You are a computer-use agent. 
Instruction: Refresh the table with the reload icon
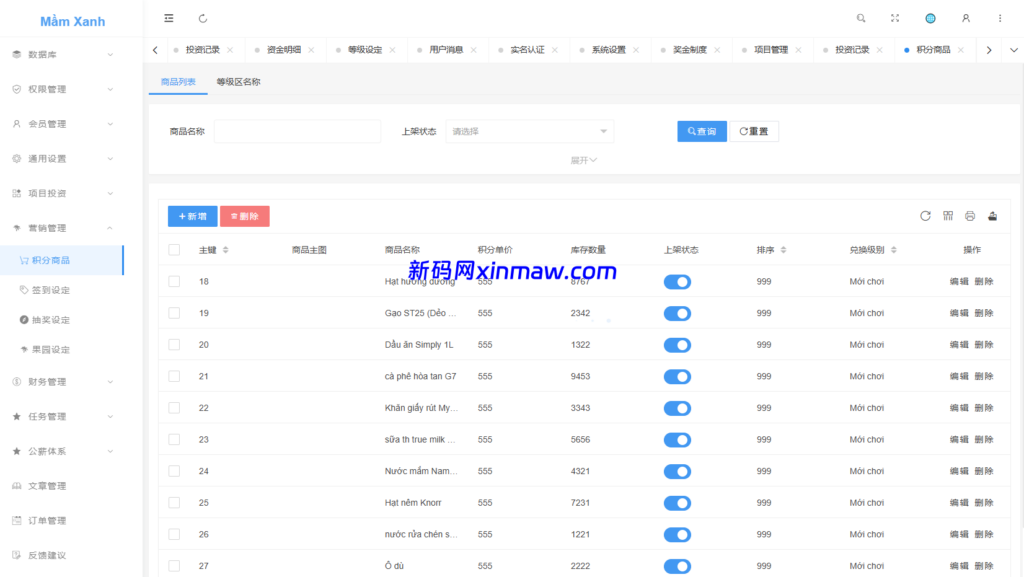point(925,216)
